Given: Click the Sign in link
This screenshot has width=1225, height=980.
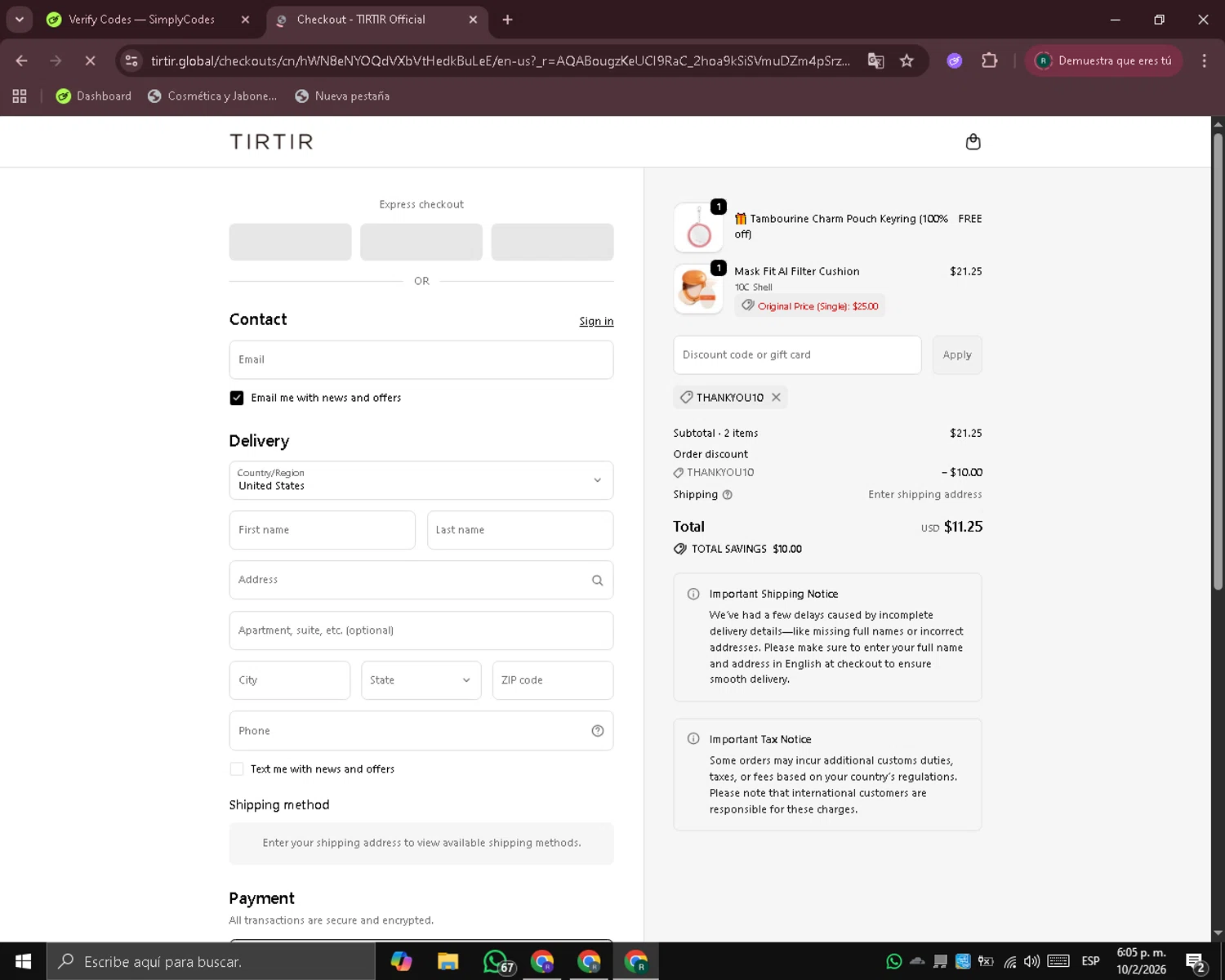Looking at the screenshot, I should pos(596,321).
